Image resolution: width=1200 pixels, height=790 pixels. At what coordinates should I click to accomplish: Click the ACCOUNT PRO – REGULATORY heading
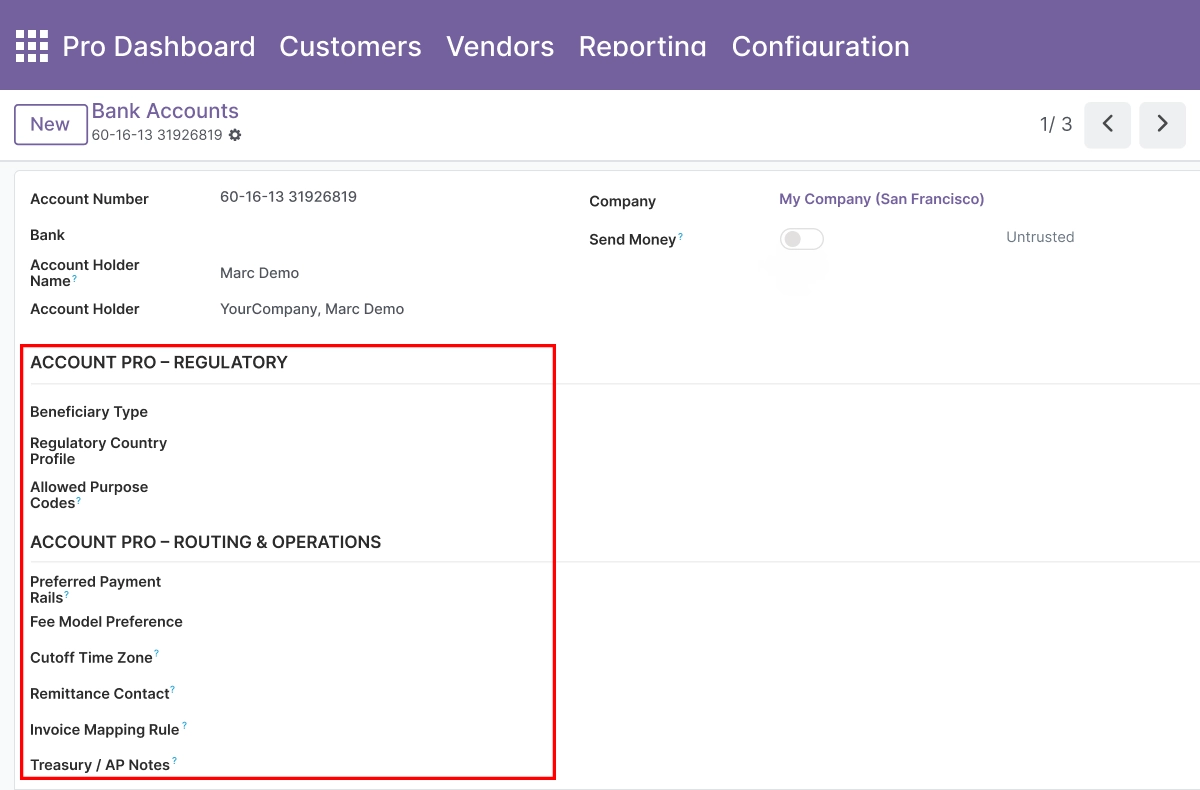click(159, 362)
